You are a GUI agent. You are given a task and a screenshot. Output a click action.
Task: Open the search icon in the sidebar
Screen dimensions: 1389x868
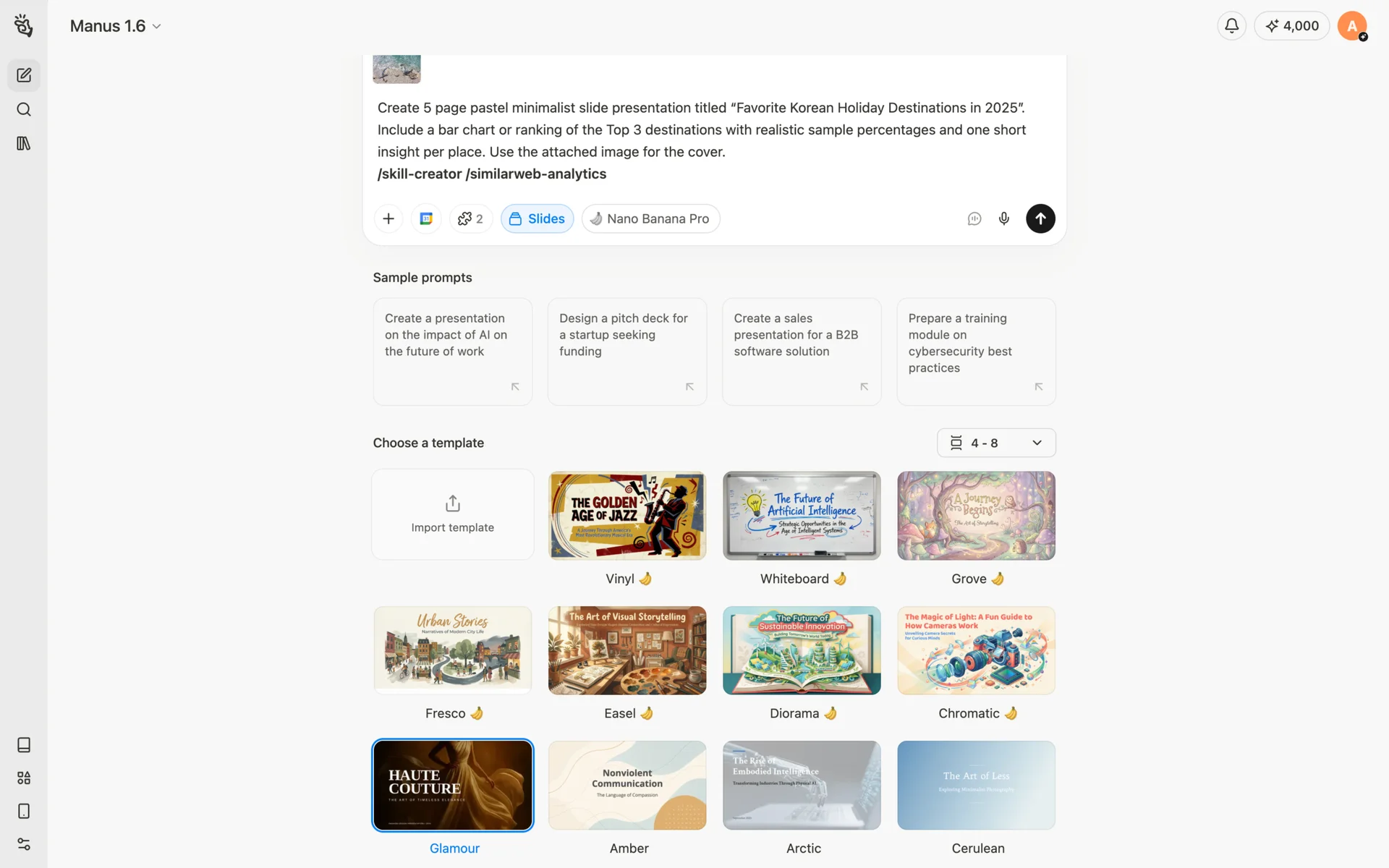point(24,109)
